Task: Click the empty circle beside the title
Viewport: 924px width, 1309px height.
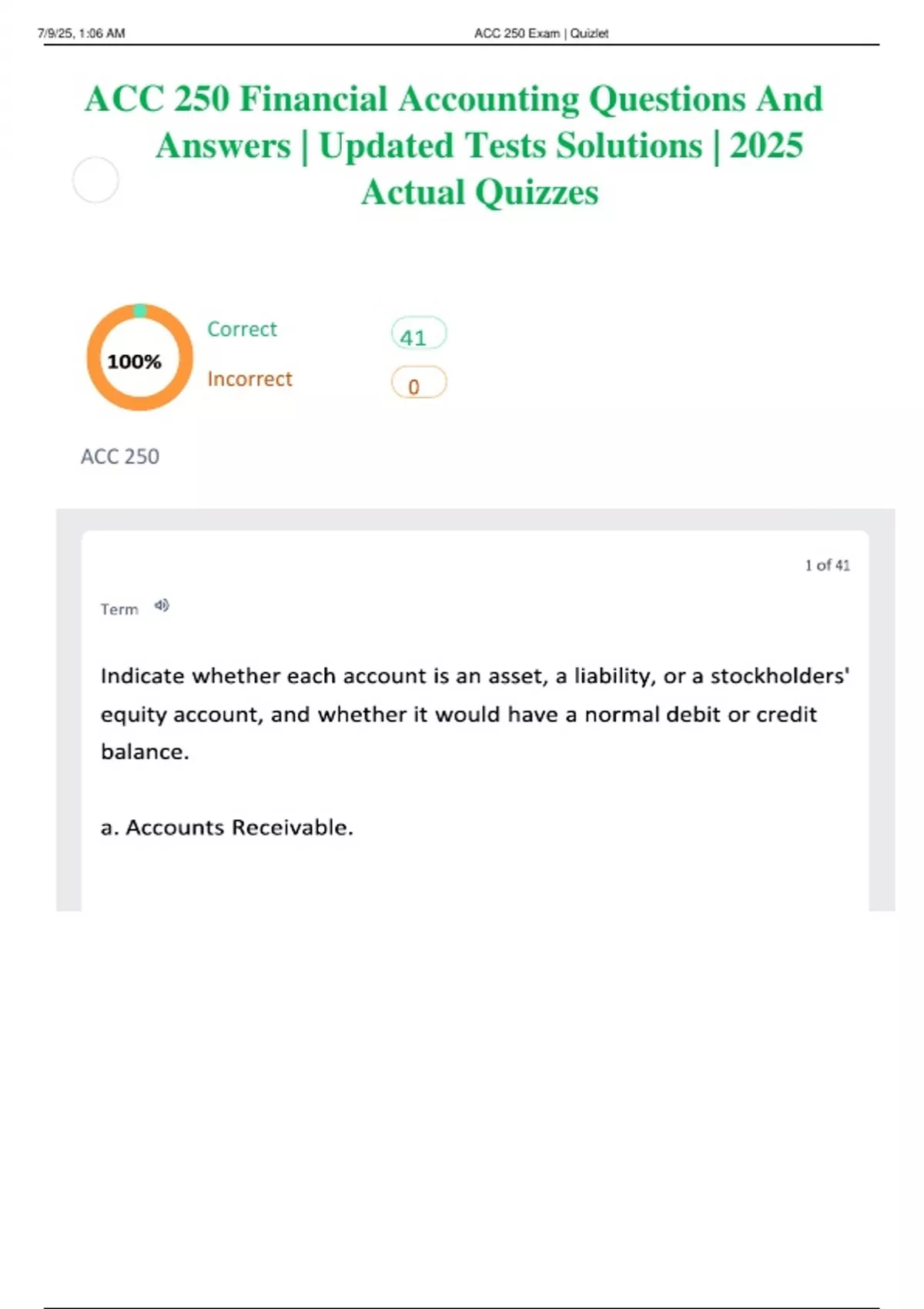Action: click(95, 180)
